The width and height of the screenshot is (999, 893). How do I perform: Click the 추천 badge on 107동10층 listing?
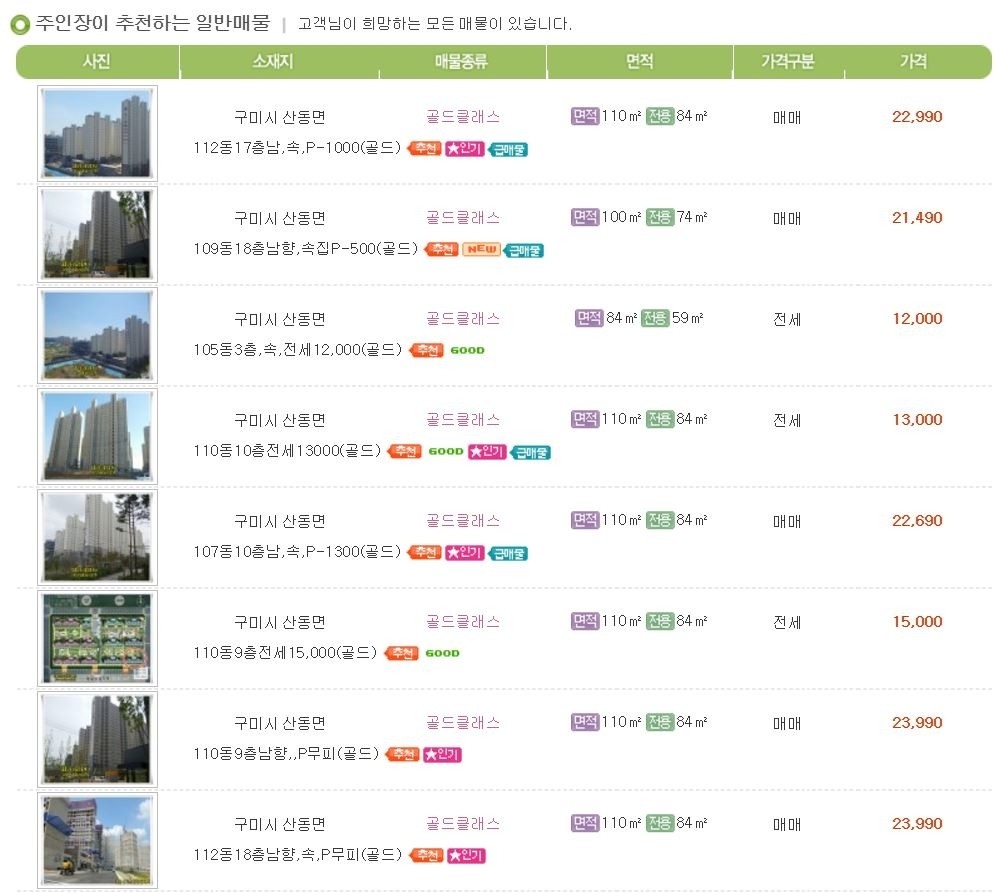point(424,552)
